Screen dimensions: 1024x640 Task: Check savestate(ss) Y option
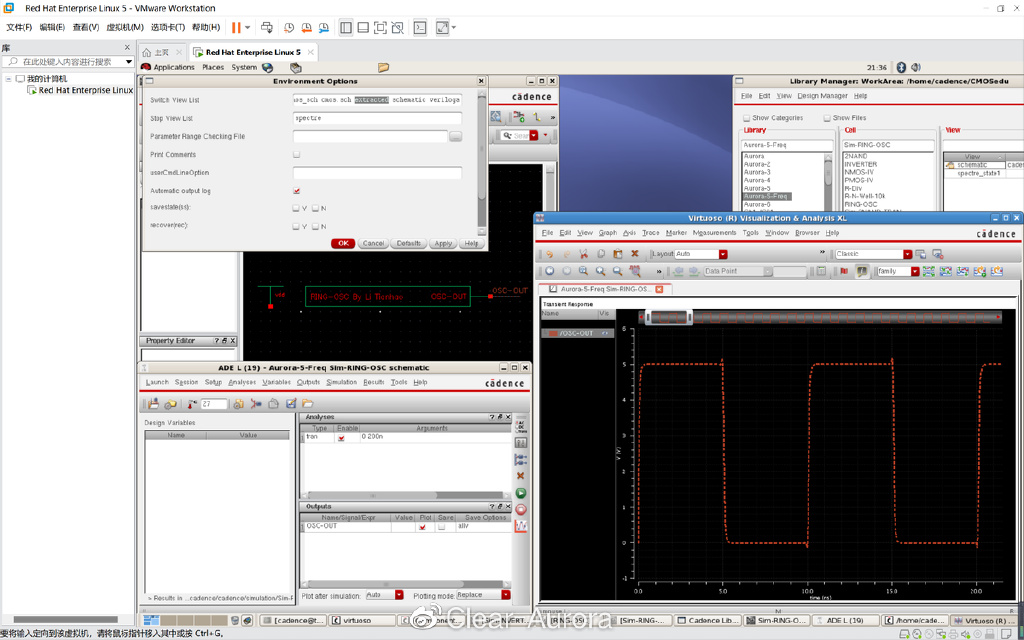[x=296, y=208]
